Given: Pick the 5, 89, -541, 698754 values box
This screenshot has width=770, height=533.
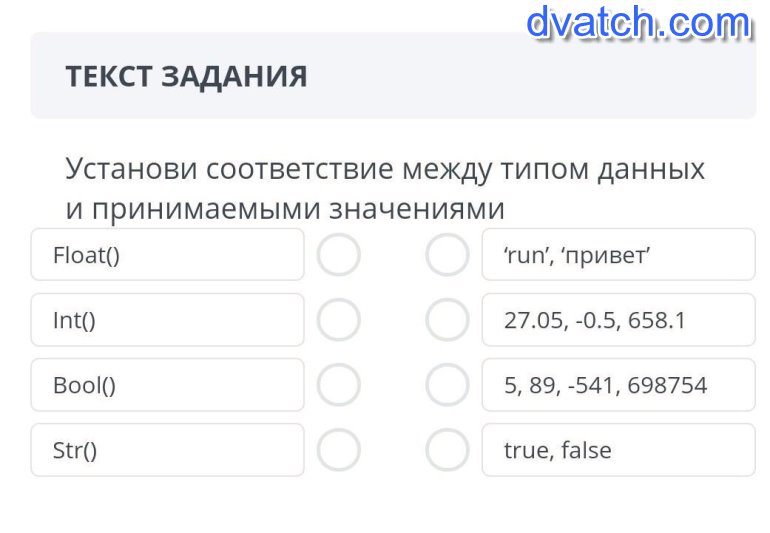Looking at the screenshot, I should point(618,385).
